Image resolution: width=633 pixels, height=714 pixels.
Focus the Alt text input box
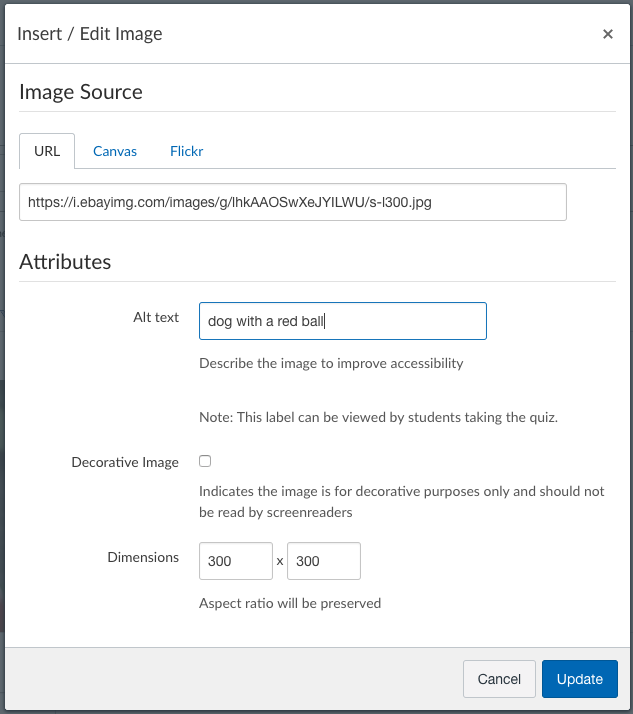(342, 321)
